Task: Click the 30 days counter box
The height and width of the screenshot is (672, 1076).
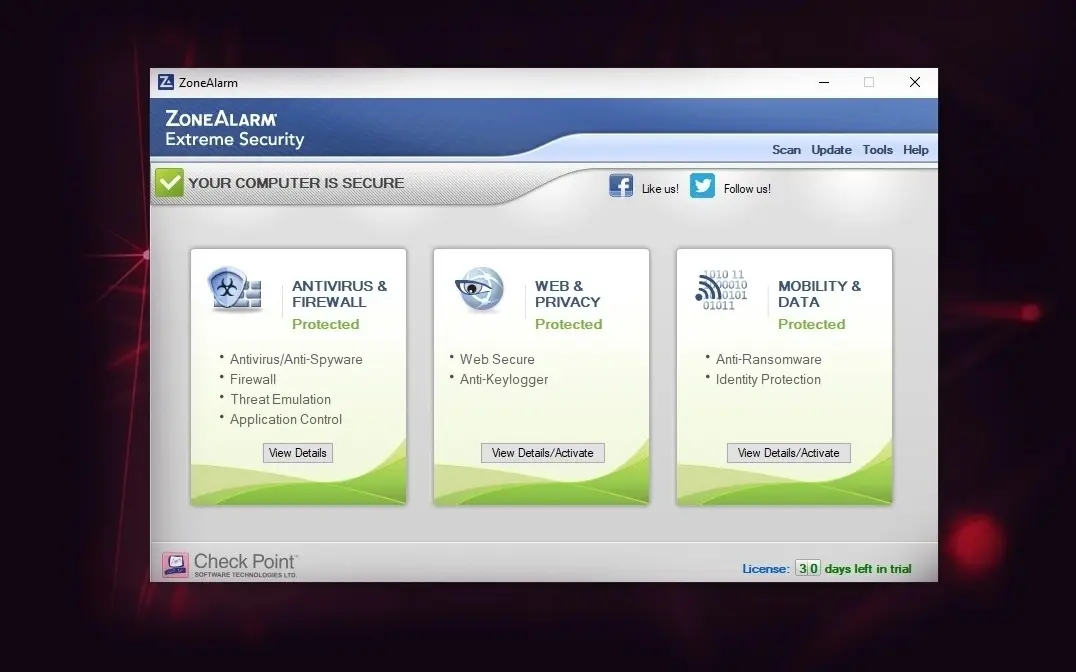Action: click(x=808, y=568)
